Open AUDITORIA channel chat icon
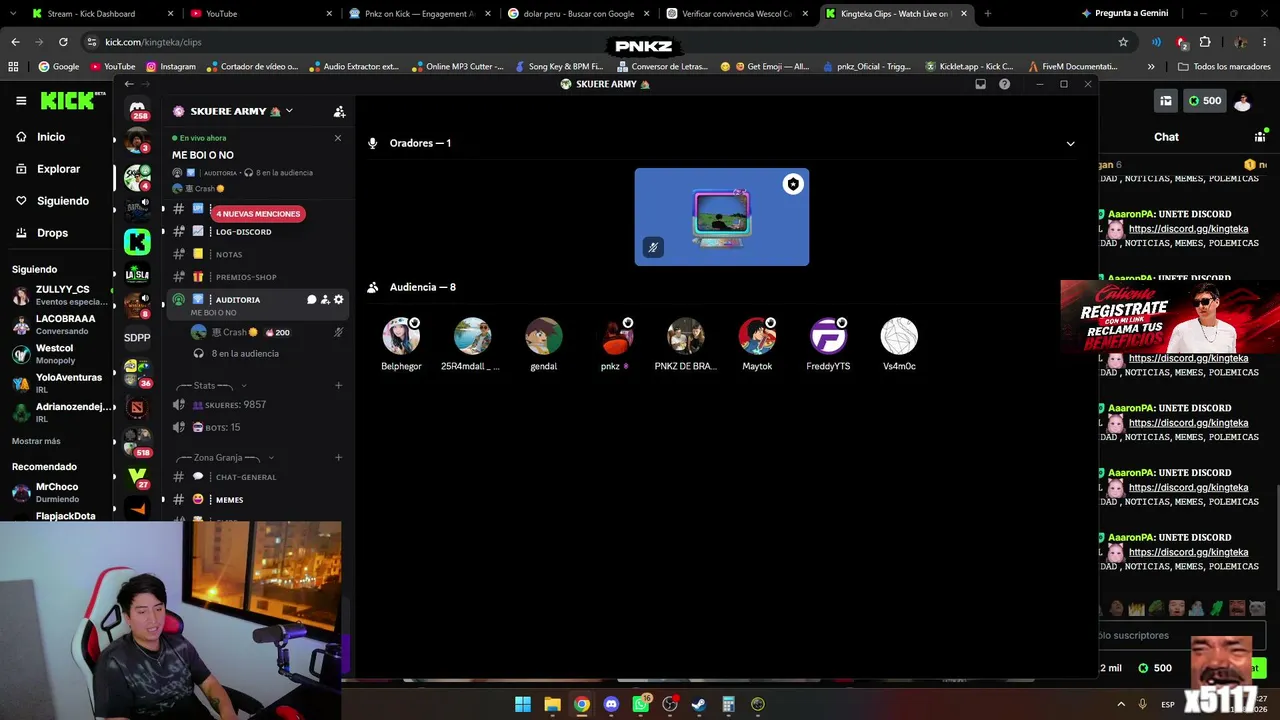The image size is (1280, 720). point(311,299)
